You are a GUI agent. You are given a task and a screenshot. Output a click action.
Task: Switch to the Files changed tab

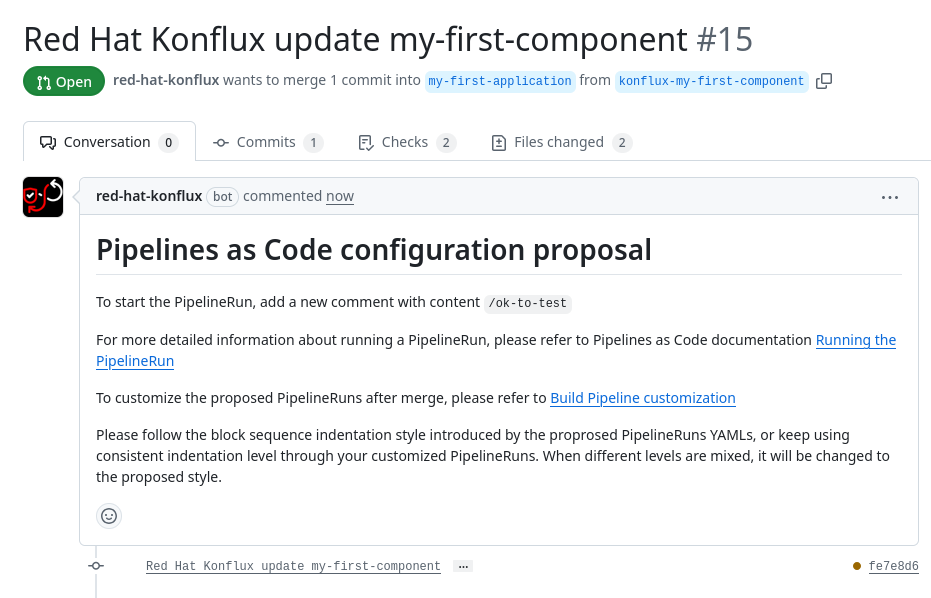560,142
